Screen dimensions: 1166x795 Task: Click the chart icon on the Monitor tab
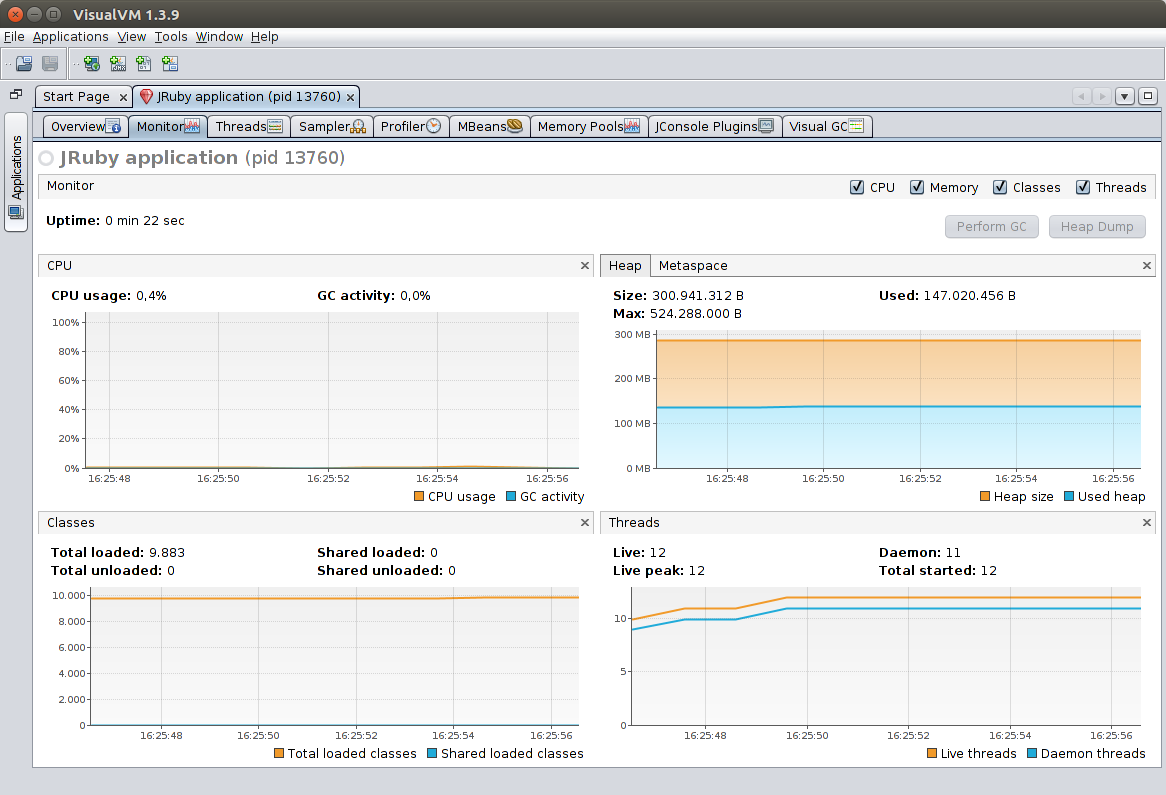point(193,127)
